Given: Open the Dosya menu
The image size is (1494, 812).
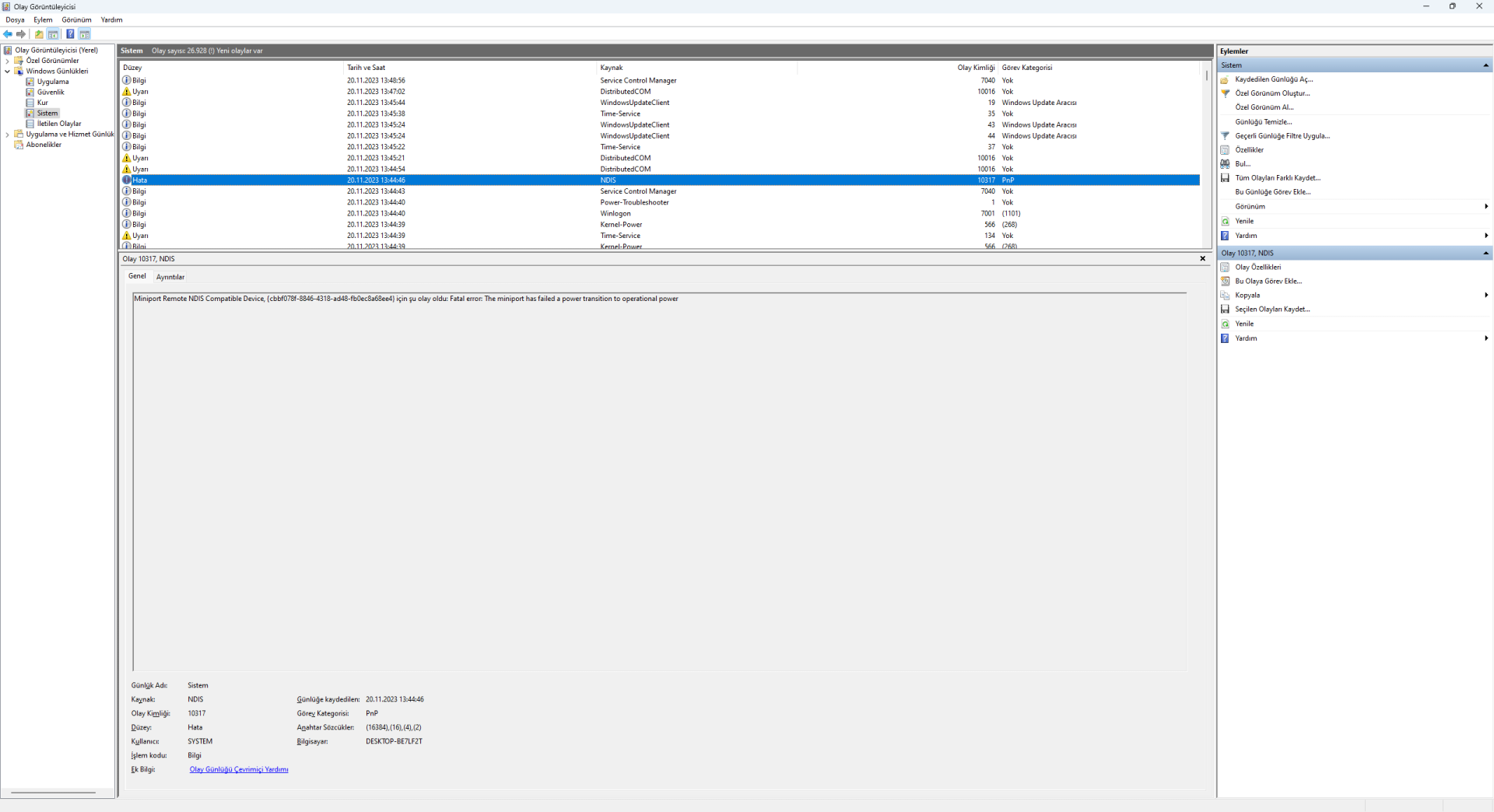Looking at the screenshot, I should pyautogui.click(x=16, y=20).
